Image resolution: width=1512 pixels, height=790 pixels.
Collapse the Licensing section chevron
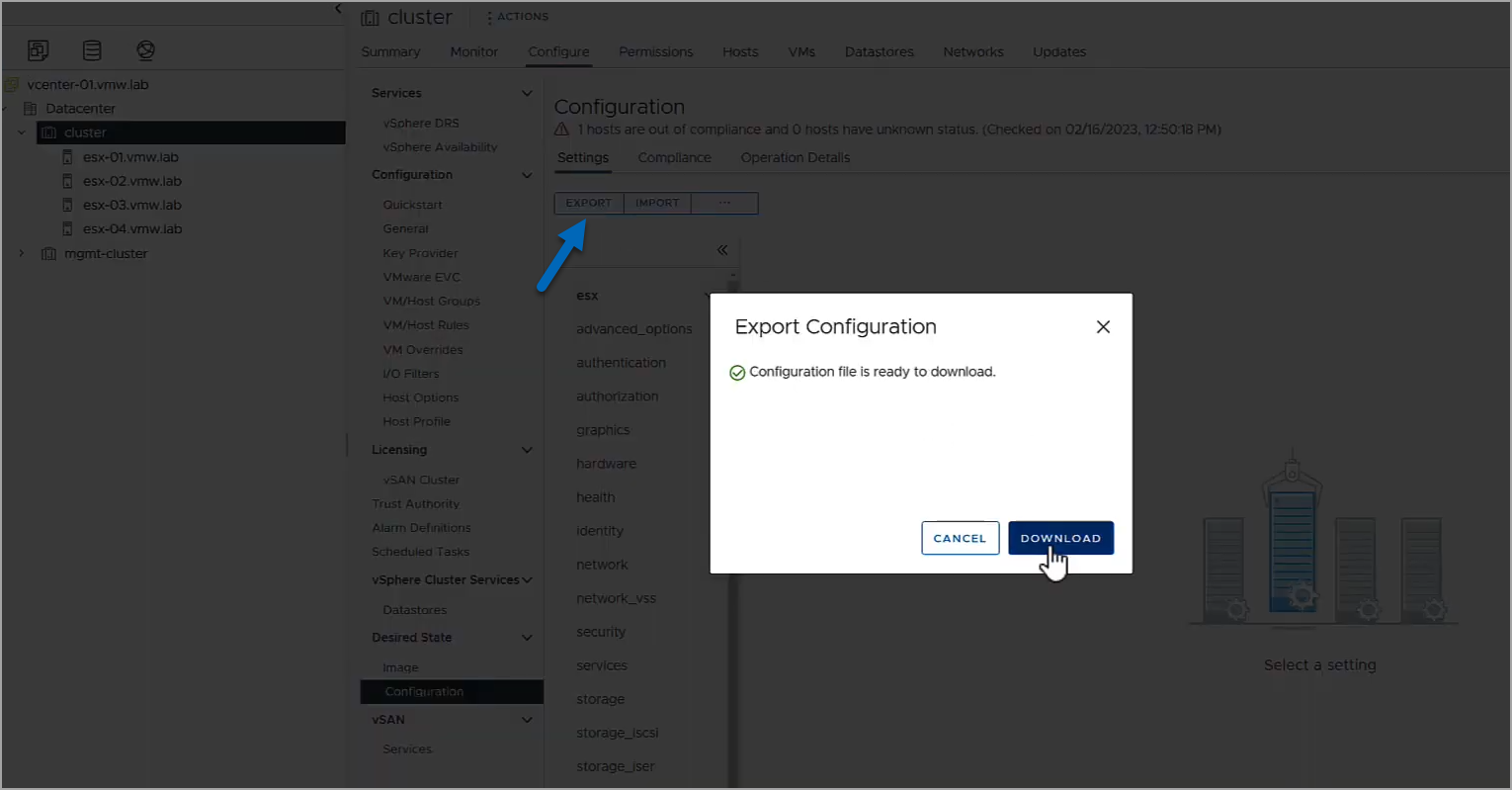tap(527, 450)
